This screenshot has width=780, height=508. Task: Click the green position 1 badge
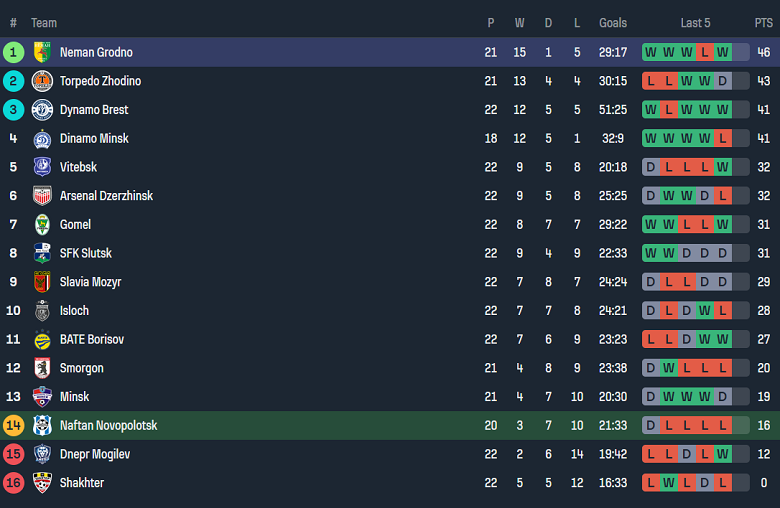[14, 52]
